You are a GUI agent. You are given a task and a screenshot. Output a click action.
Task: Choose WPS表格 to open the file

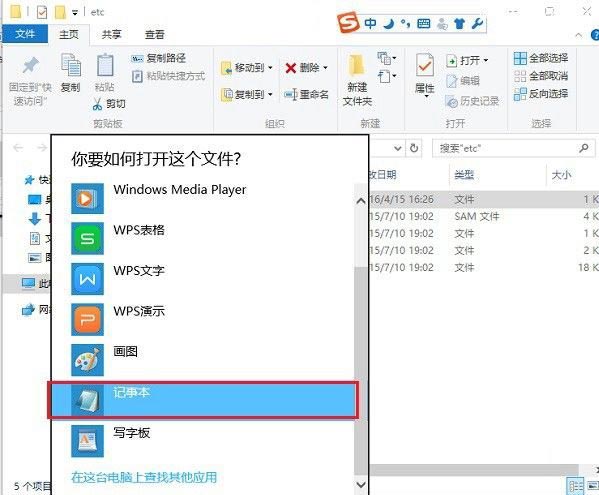click(x=203, y=238)
